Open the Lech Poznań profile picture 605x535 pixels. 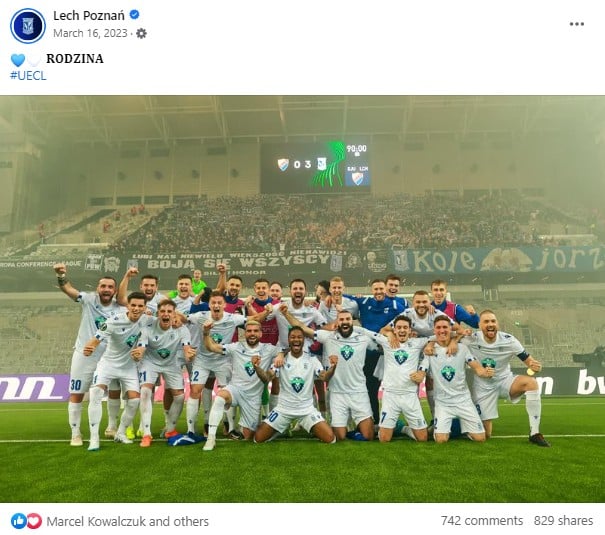tap(28, 25)
